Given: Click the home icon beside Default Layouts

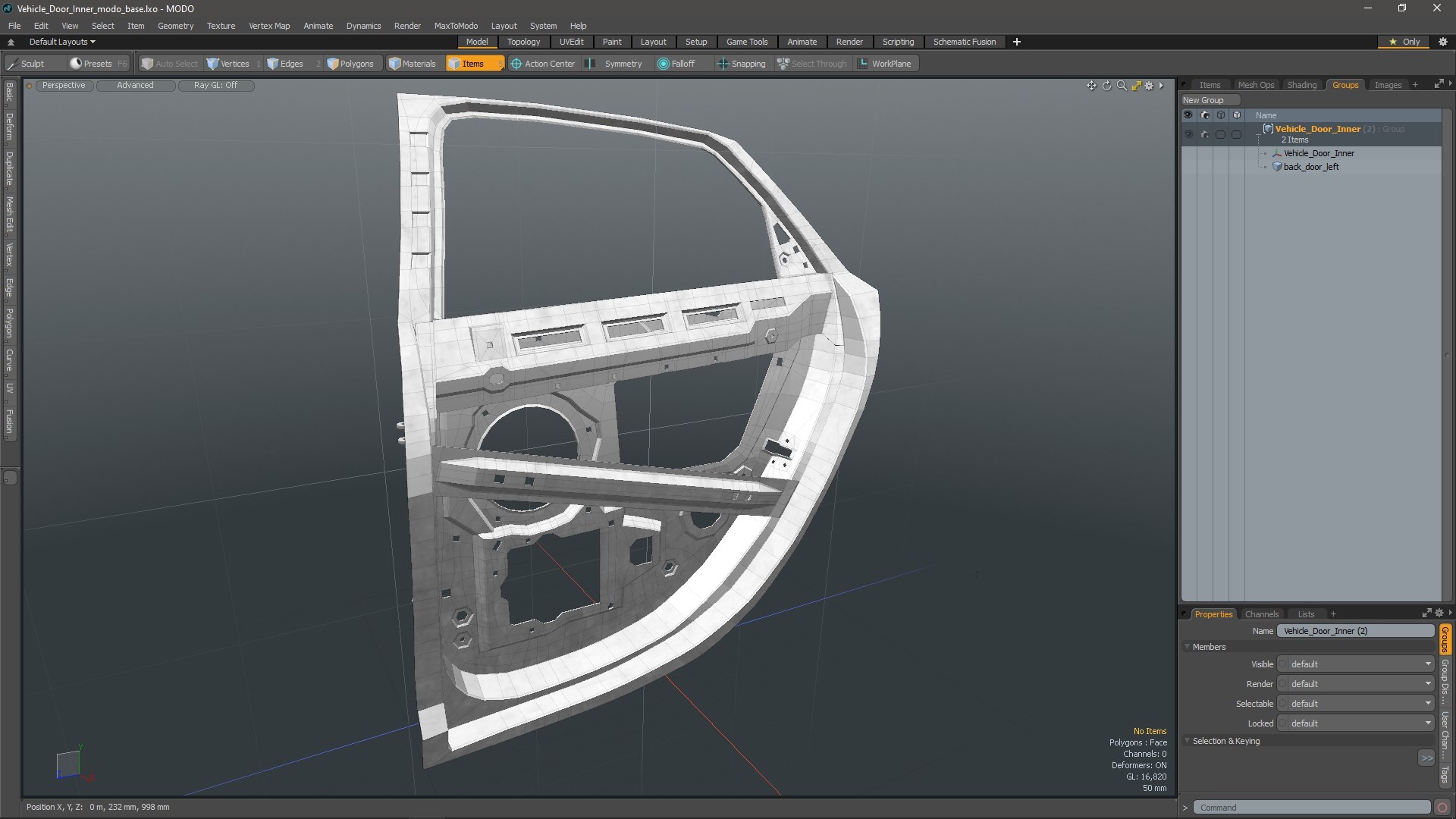Looking at the screenshot, I should point(11,42).
